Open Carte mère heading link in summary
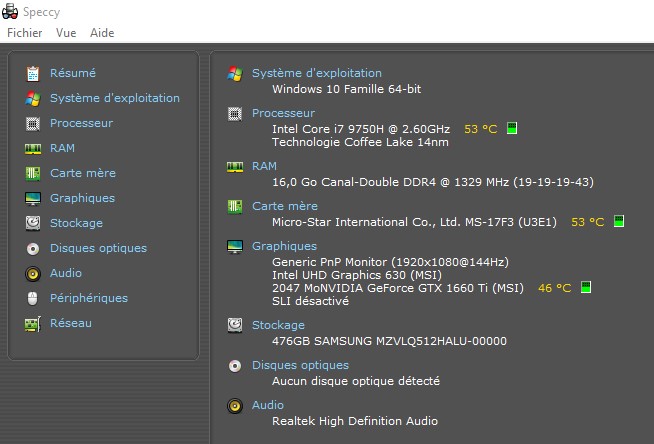This screenshot has width=654, height=444. pos(285,206)
